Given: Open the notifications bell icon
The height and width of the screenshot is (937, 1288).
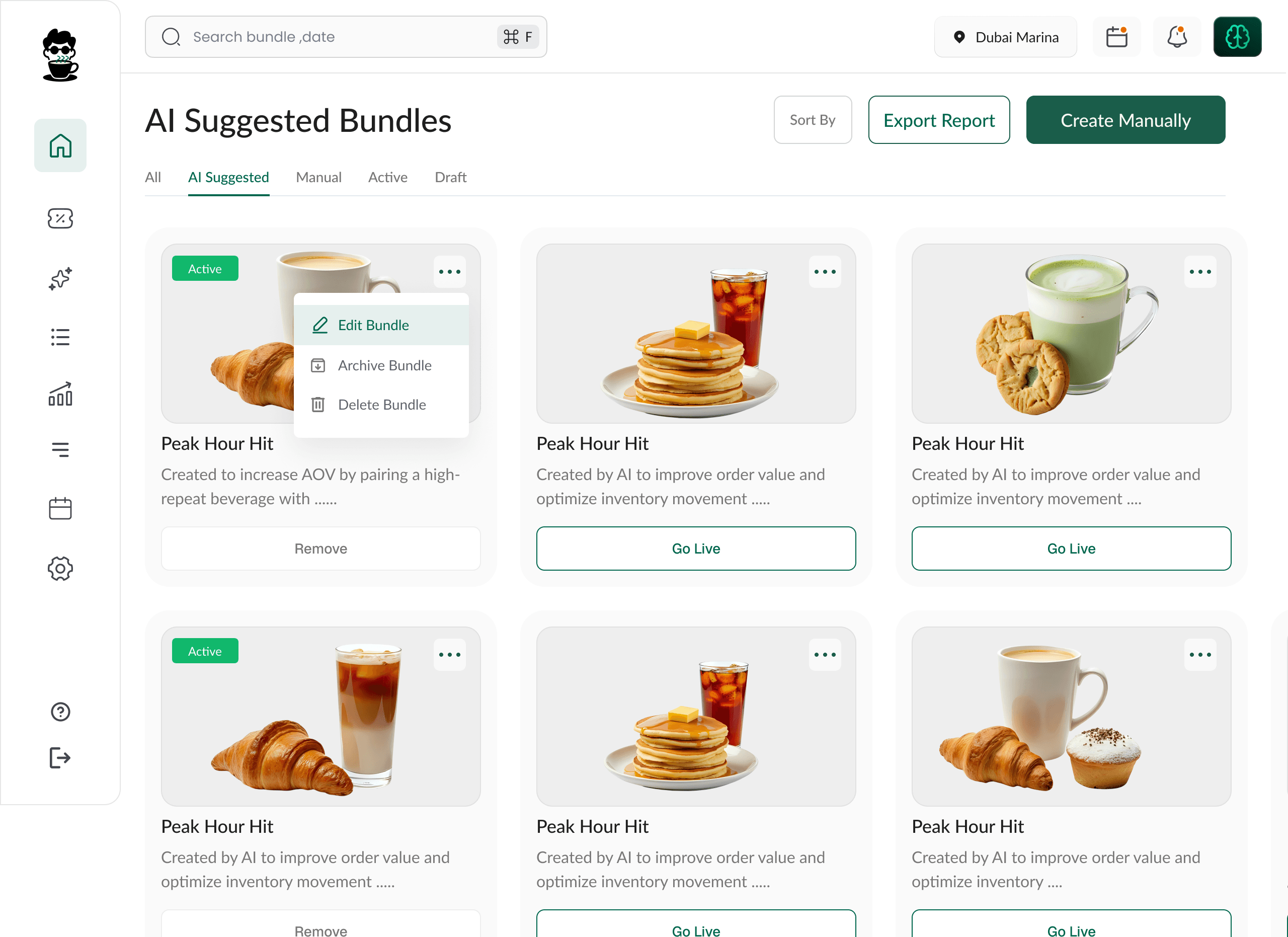Looking at the screenshot, I should (x=1177, y=37).
